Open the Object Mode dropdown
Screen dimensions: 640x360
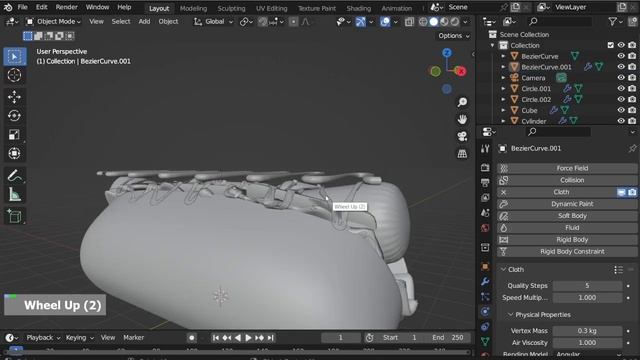(53, 22)
